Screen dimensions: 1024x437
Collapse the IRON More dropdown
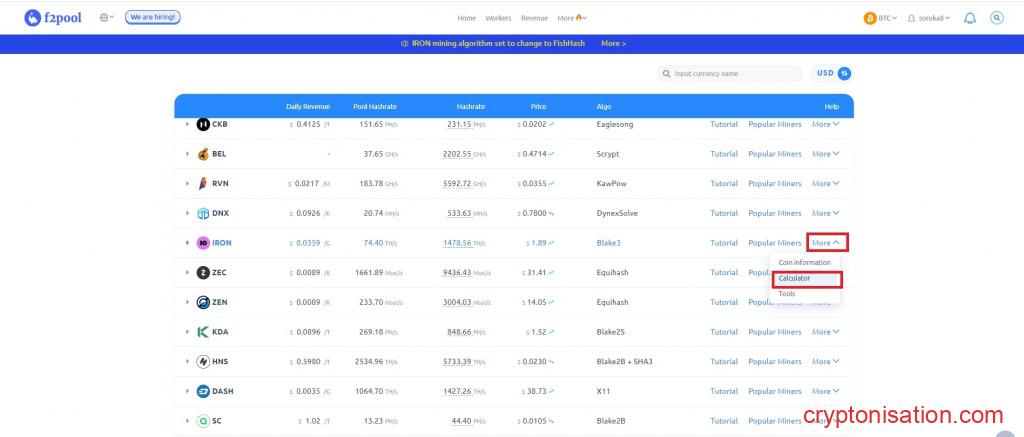[x=826, y=243]
